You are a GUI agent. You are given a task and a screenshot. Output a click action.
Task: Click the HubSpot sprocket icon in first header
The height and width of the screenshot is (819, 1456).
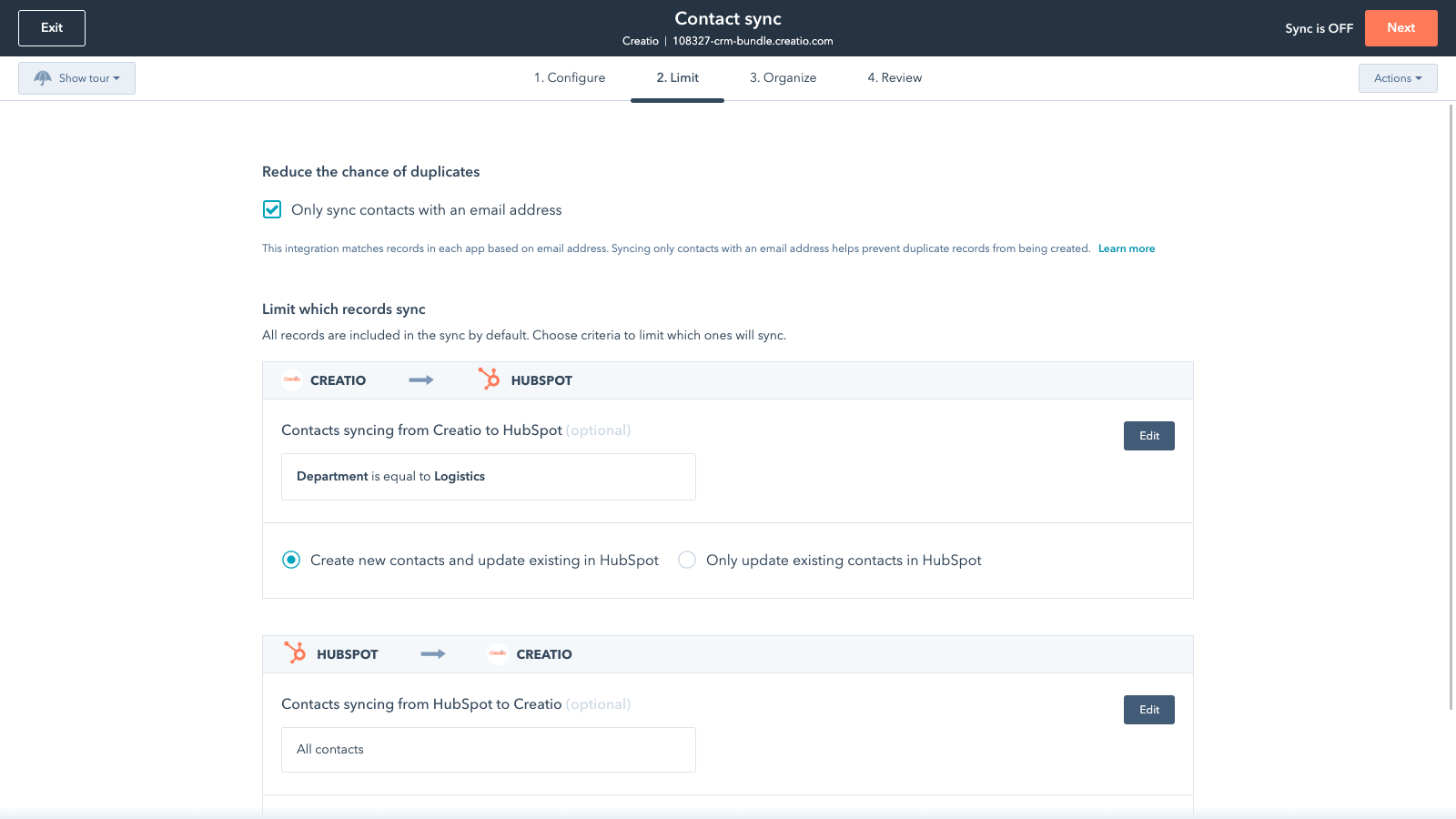(x=490, y=379)
